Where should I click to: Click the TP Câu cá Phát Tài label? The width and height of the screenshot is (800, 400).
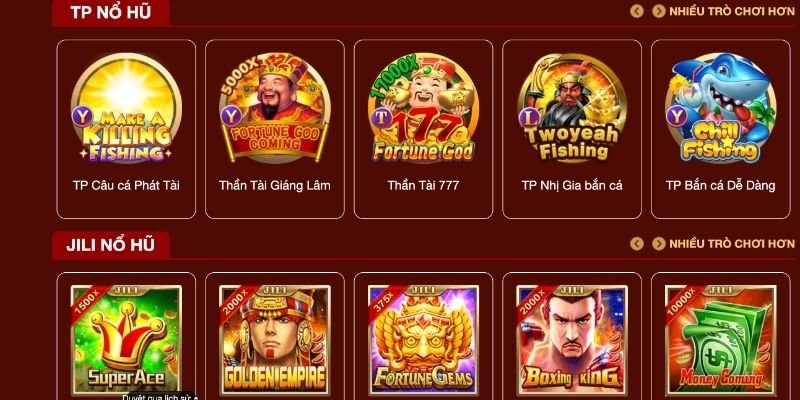coord(126,185)
